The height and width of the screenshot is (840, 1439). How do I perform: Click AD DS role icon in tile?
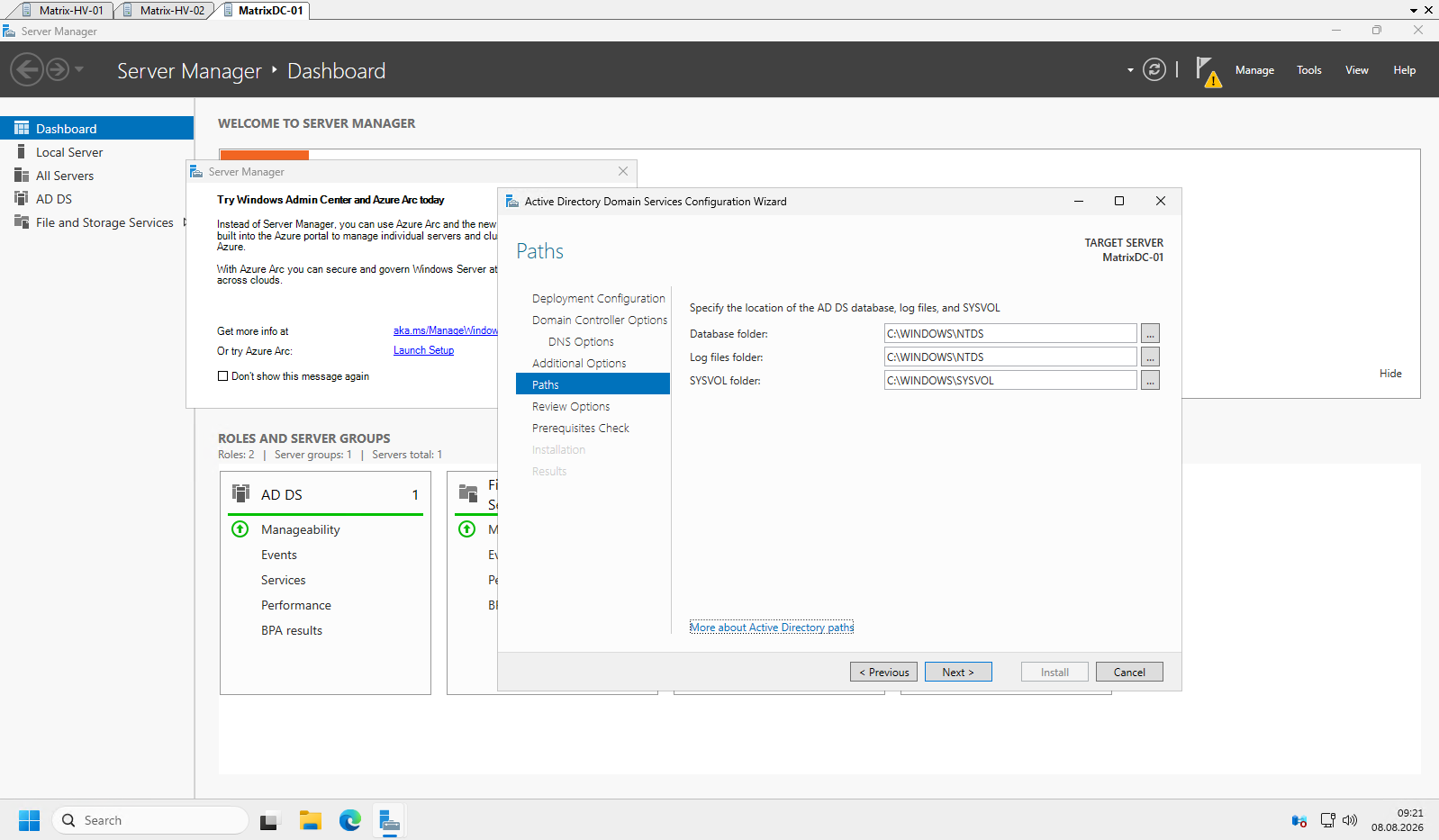coord(240,493)
